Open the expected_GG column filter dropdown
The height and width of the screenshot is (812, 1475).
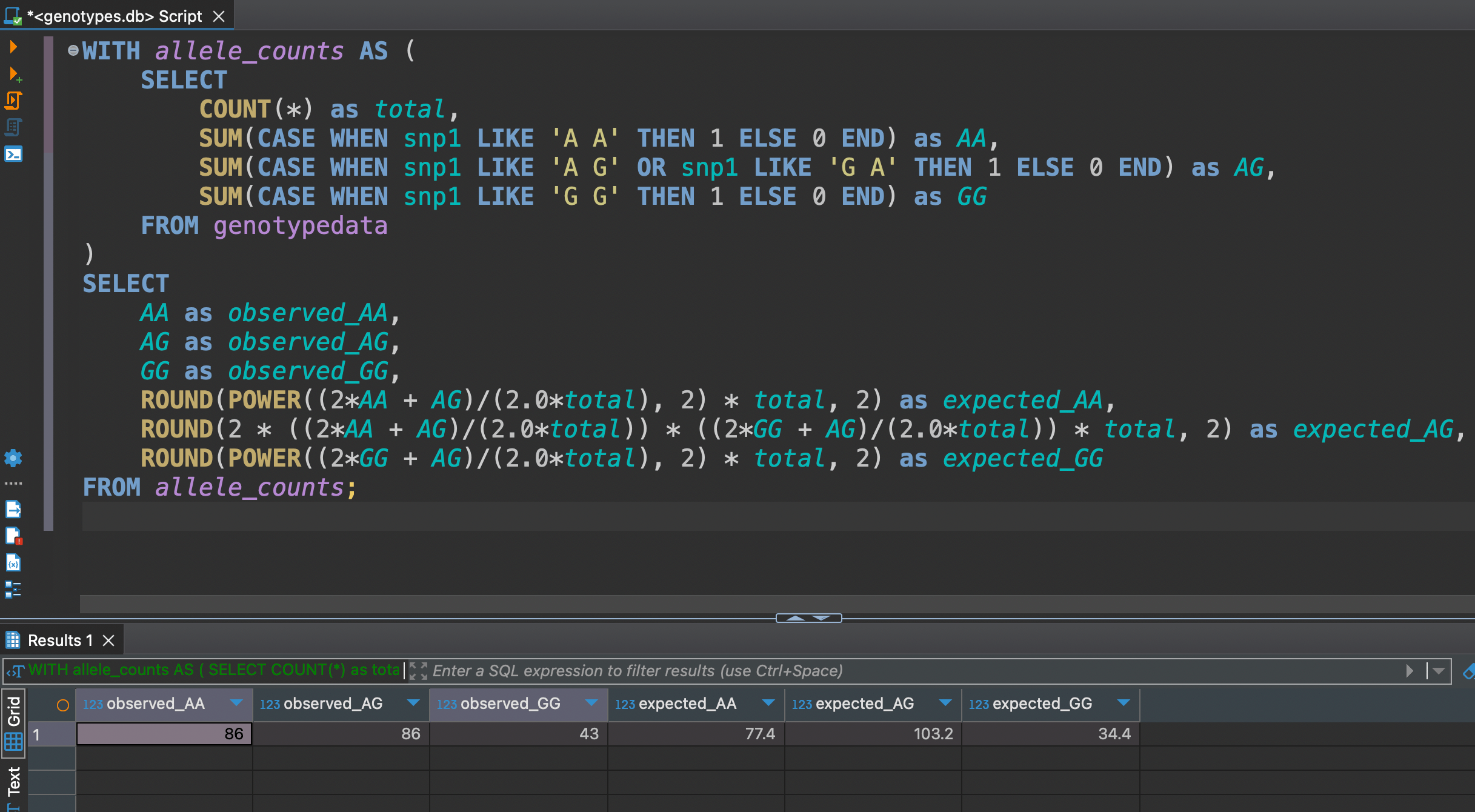pyautogui.click(x=1124, y=704)
